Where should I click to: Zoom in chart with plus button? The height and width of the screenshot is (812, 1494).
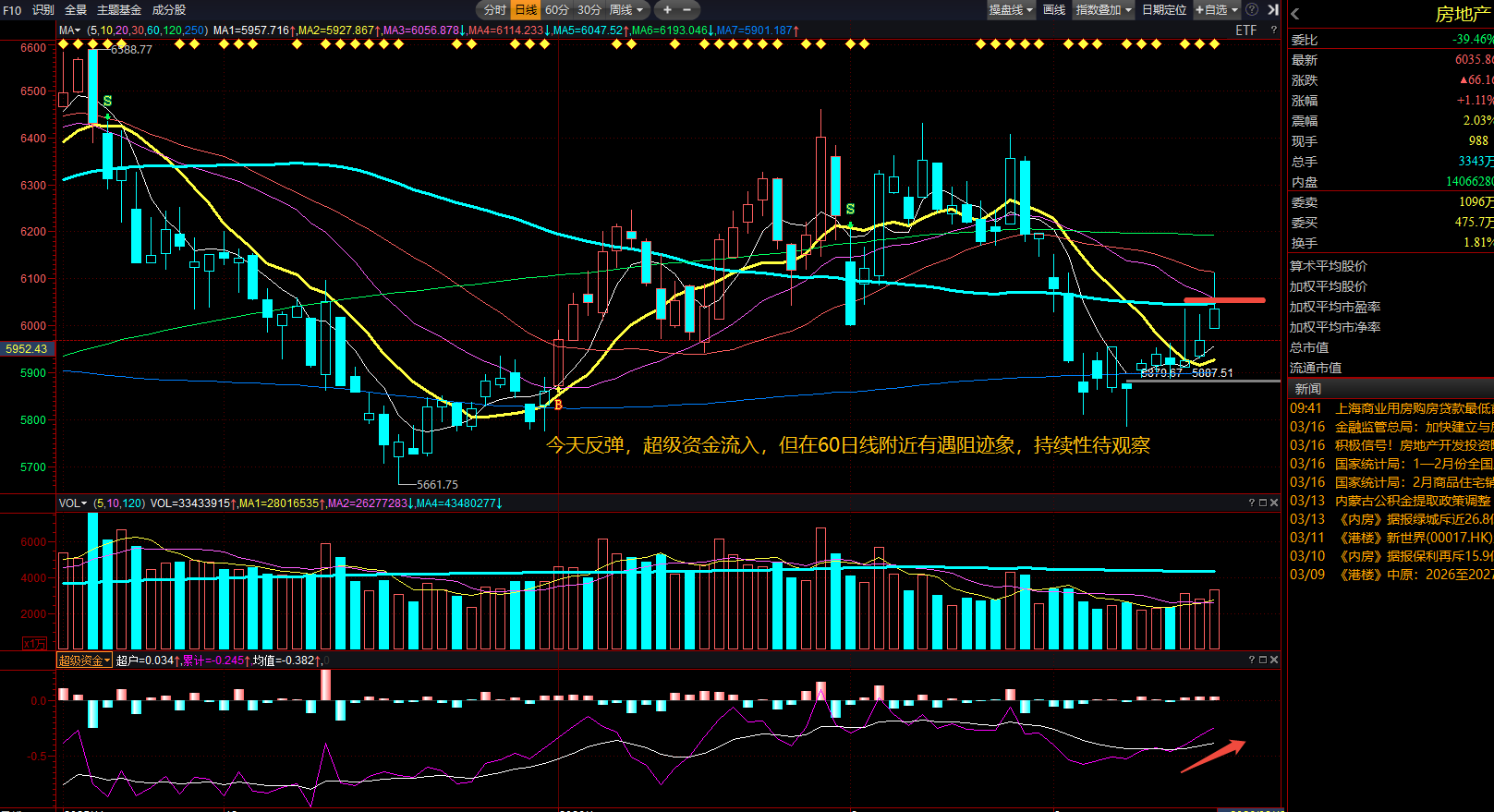click(667, 10)
